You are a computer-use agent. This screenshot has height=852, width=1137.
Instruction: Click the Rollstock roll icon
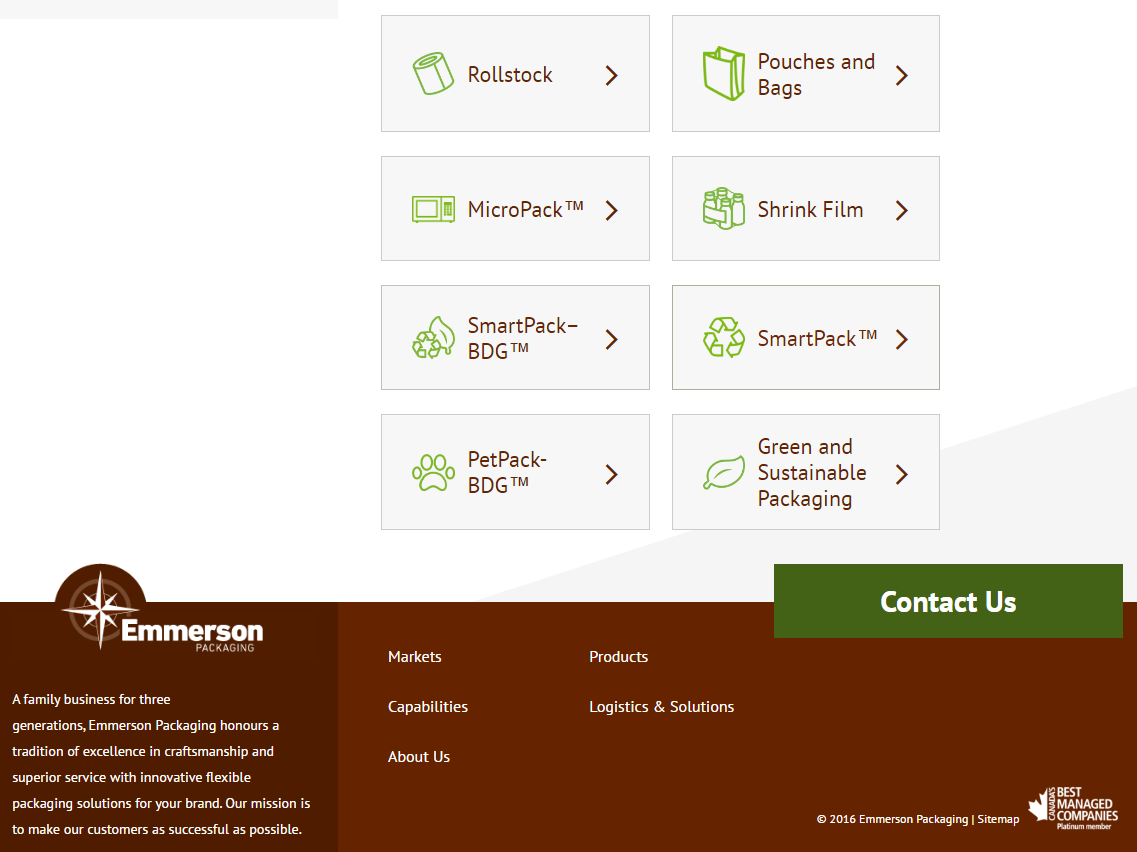coord(434,74)
